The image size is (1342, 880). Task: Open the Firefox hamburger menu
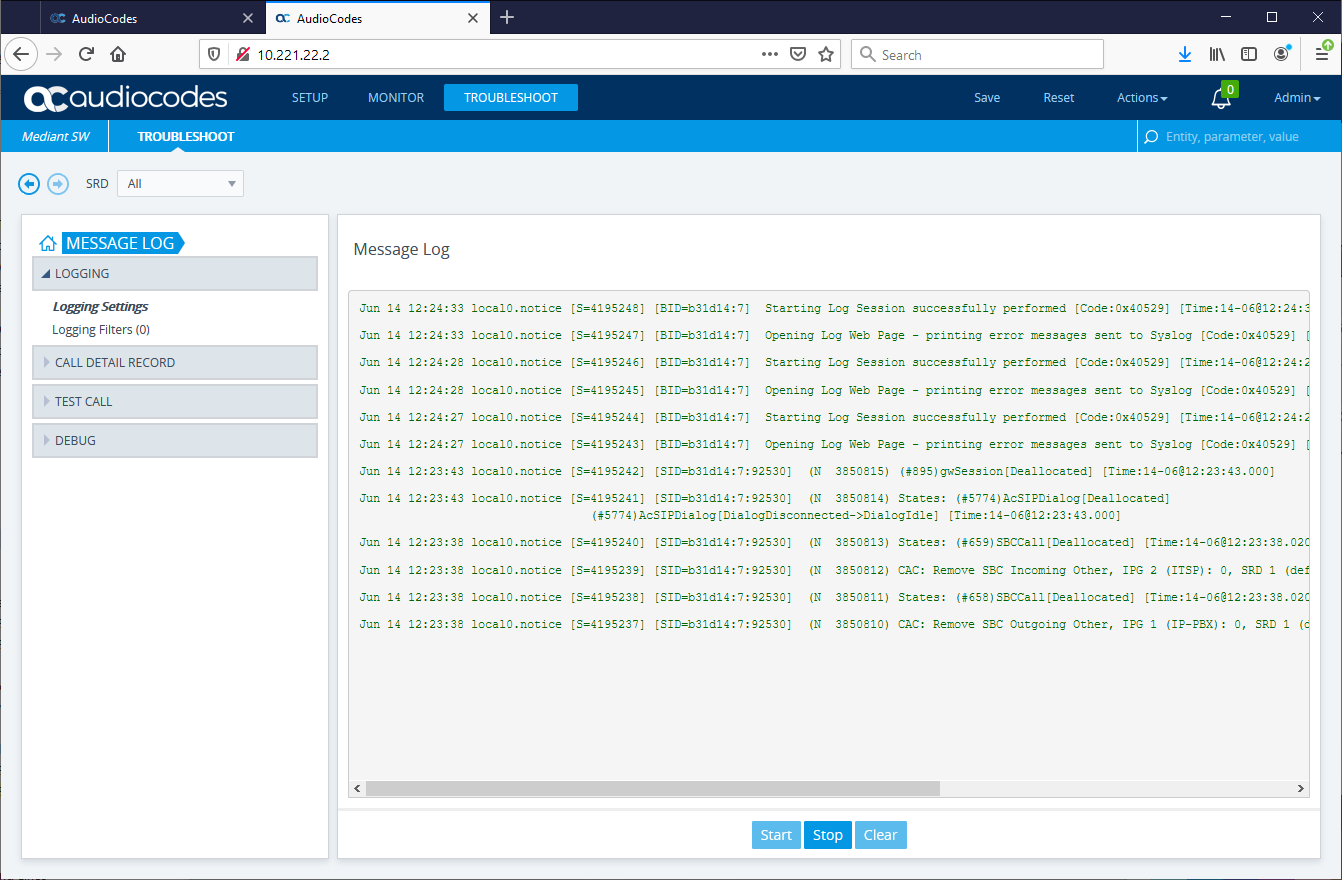tap(1322, 55)
